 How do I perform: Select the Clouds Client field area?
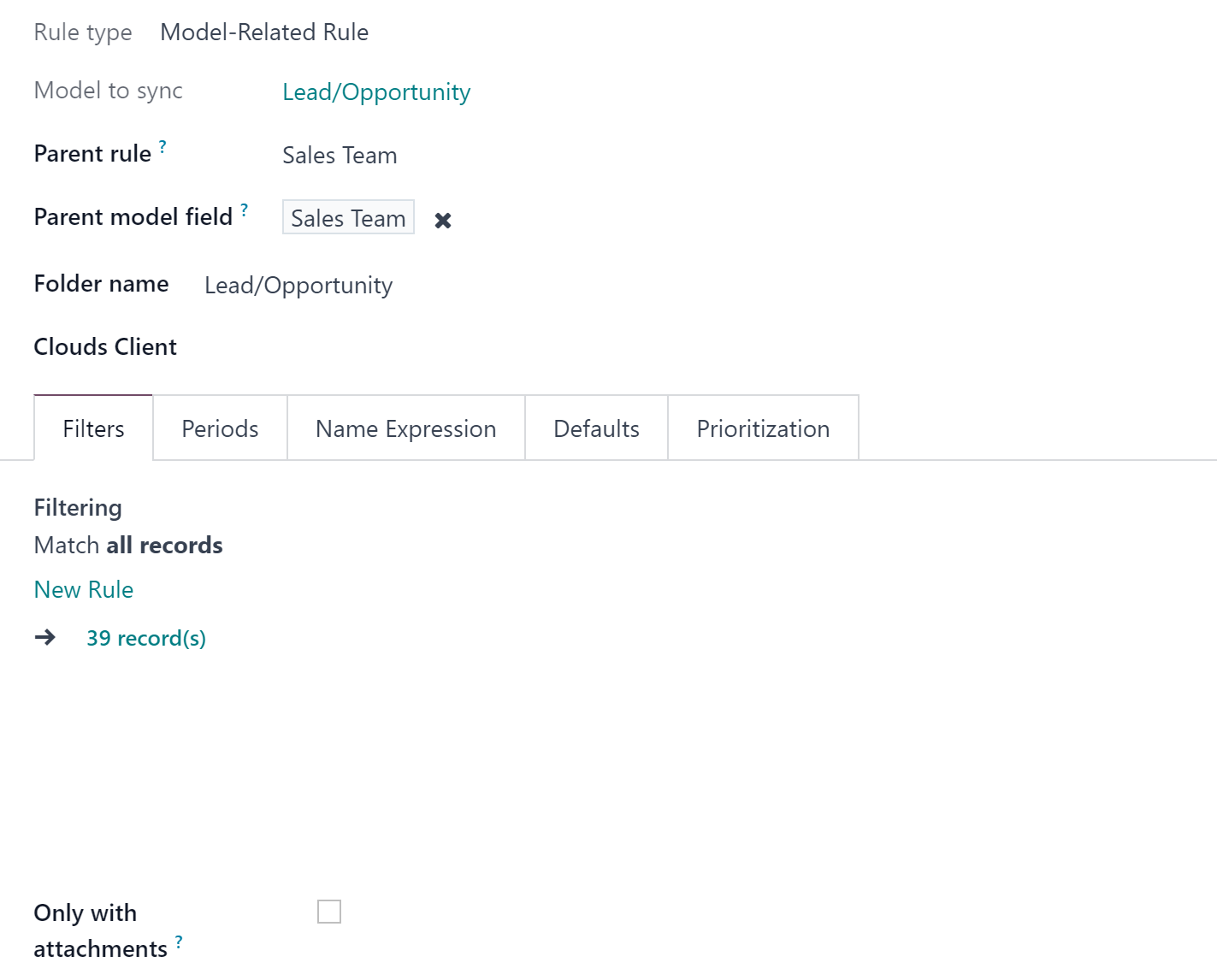pos(105,347)
